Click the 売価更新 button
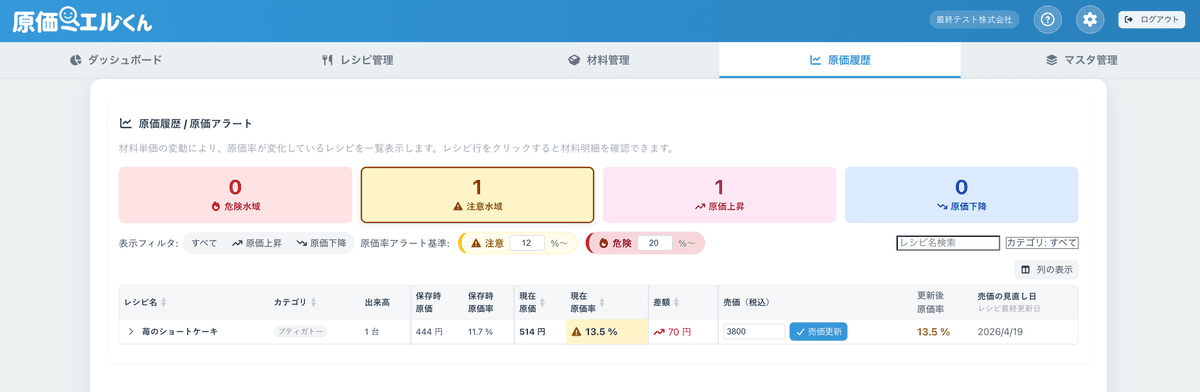1200x392 pixels. click(x=818, y=331)
